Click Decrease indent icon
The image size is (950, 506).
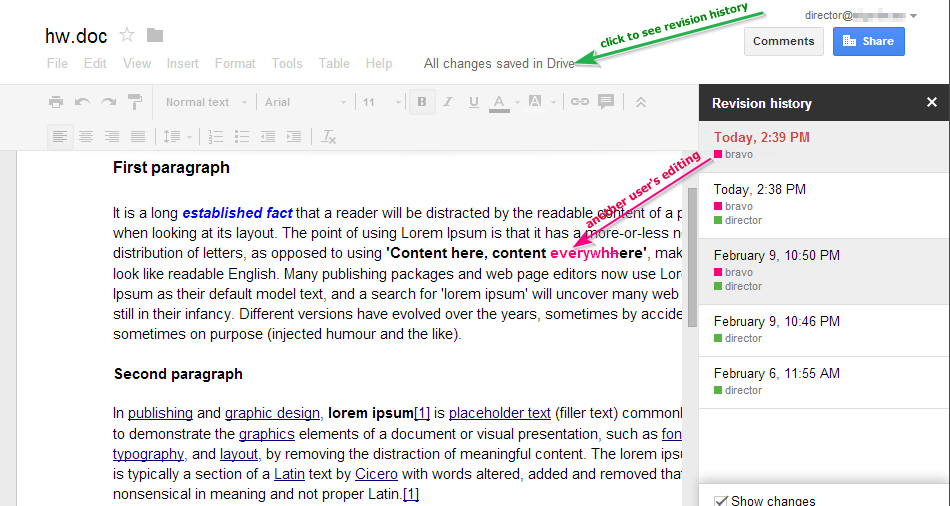coord(268,137)
